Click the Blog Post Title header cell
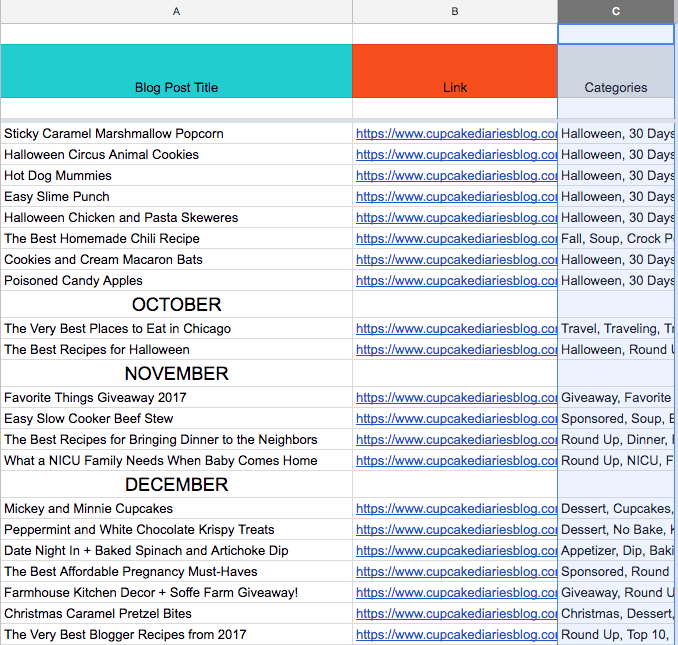This screenshot has width=678, height=645. [x=176, y=71]
